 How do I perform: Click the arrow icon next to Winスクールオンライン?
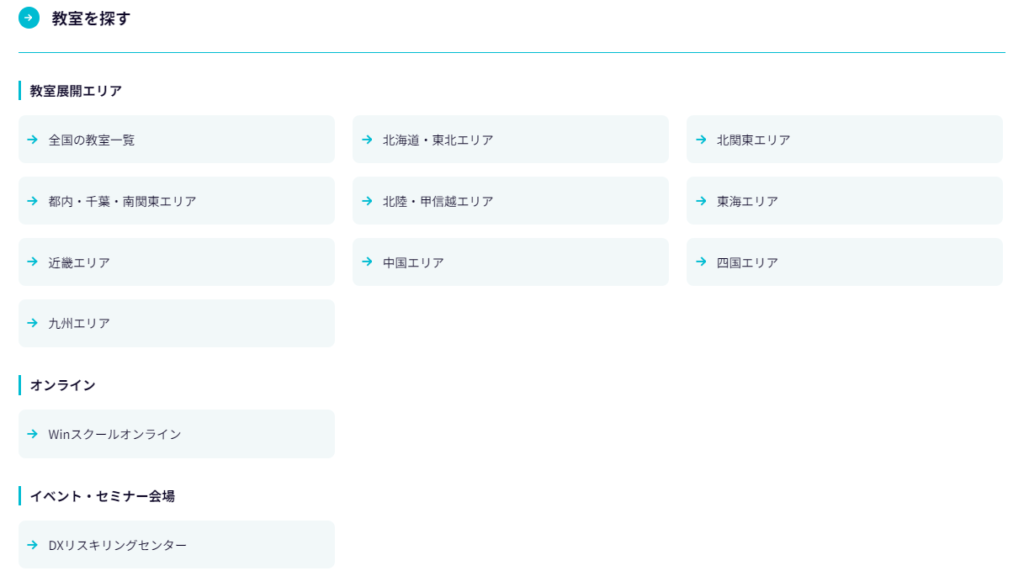[33, 434]
